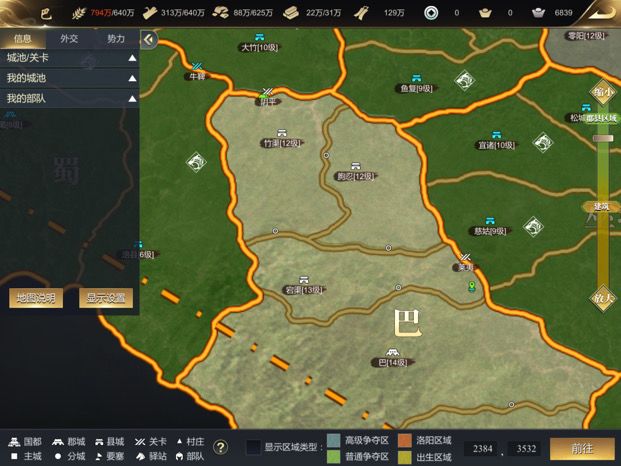Click 缩小 to zoom out map
Viewport: 621px width, 466px height.
pyautogui.click(x=603, y=92)
